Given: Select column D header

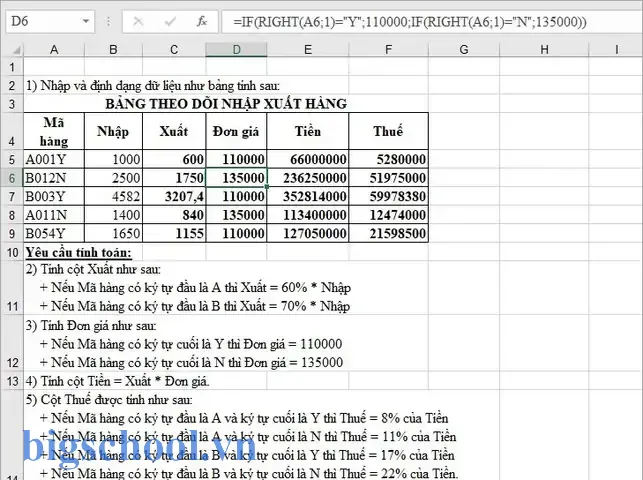Looking at the screenshot, I should click(x=236, y=50).
